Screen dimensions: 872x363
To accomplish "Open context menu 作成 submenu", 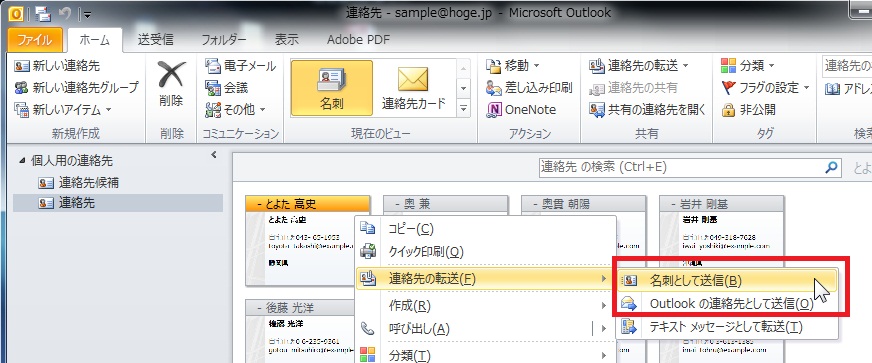I will point(485,305).
